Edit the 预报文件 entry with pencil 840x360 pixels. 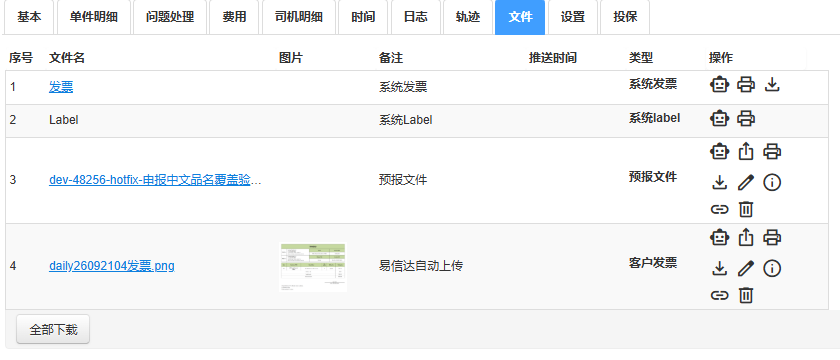[x=746, y=183]
